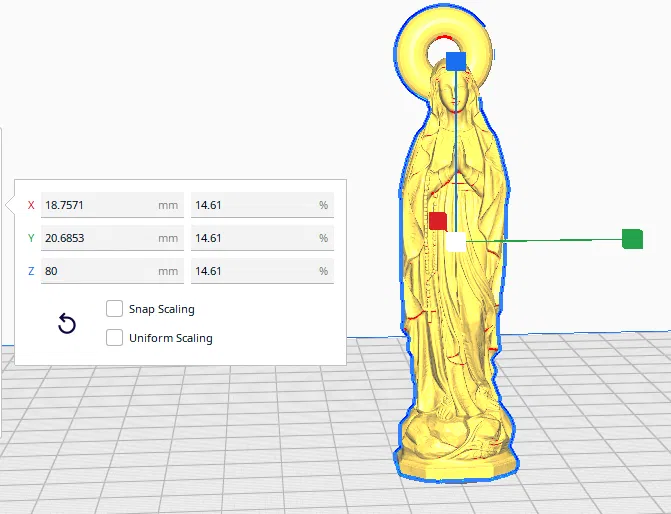This screenshot has width=671, height=514.
Task: Click the Y size in mm field
Action: click(x=112, y=238)
